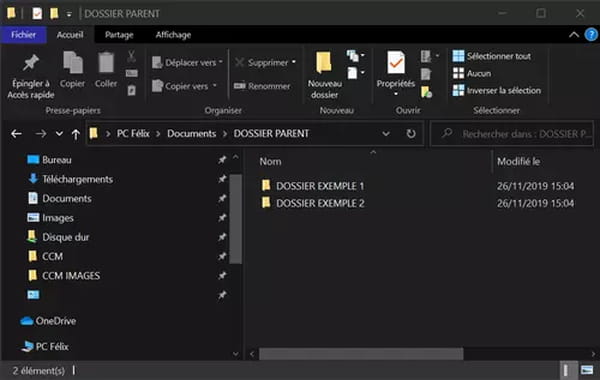This screenshot has height=380, width=600.
Task: Click the Copier icon in Presse-papiers
Action: pos(73,62)
